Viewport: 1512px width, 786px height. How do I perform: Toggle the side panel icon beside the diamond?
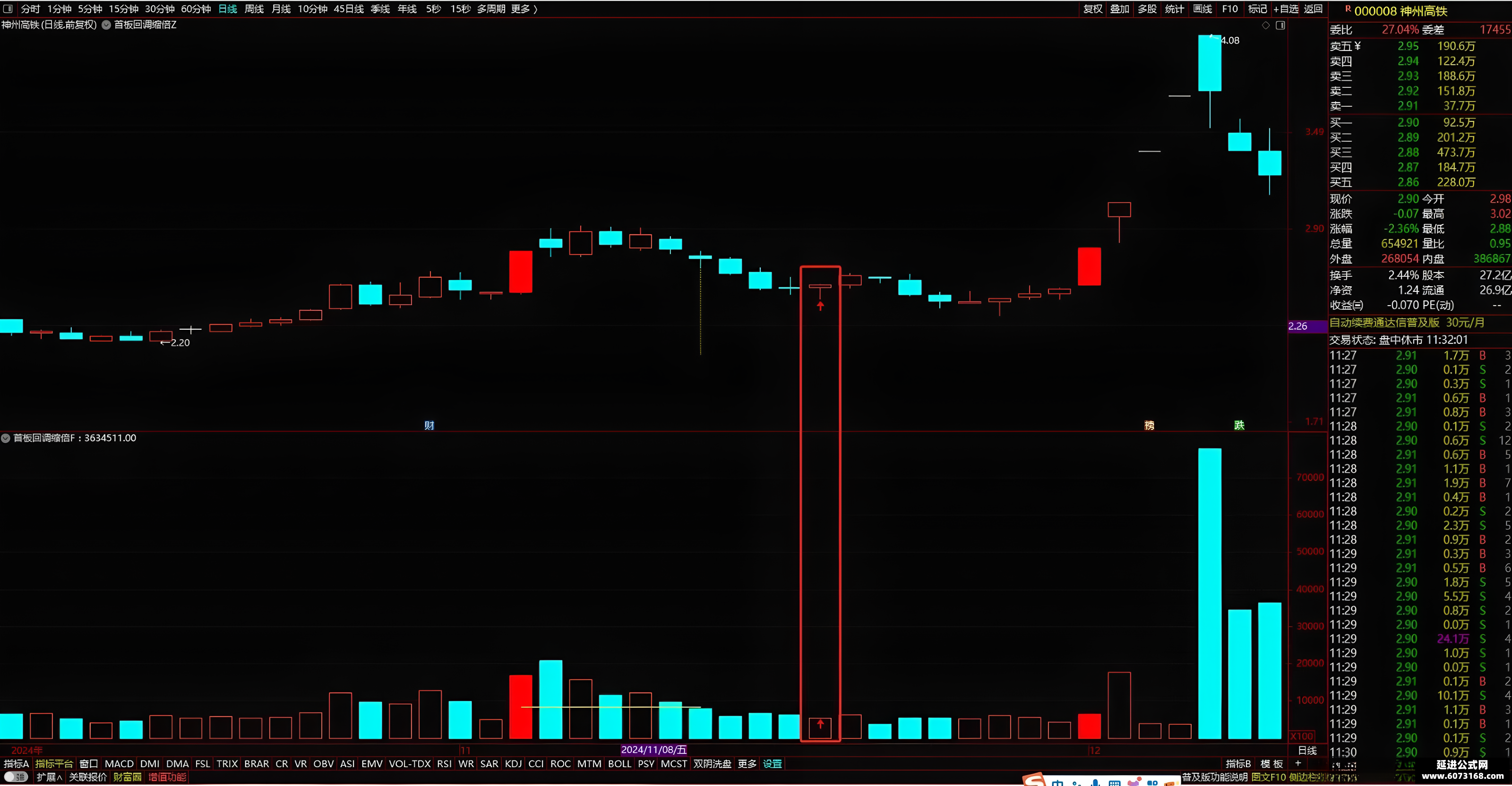(1280, 25)
